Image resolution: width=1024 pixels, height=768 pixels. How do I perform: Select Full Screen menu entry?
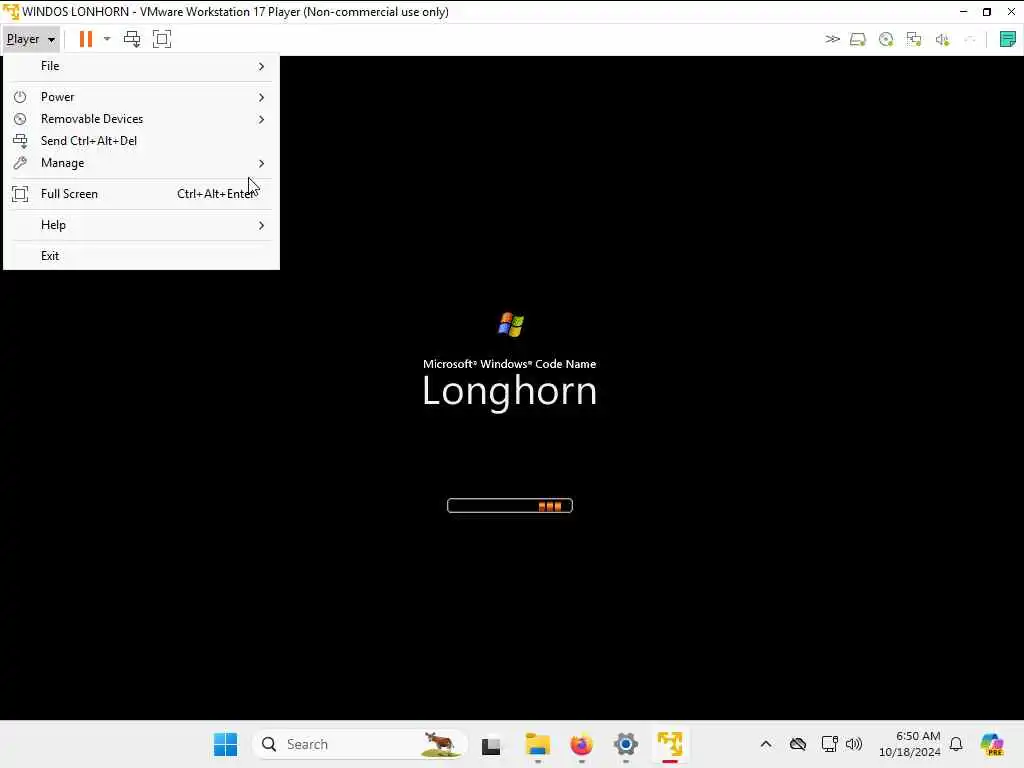pos(141,194)
